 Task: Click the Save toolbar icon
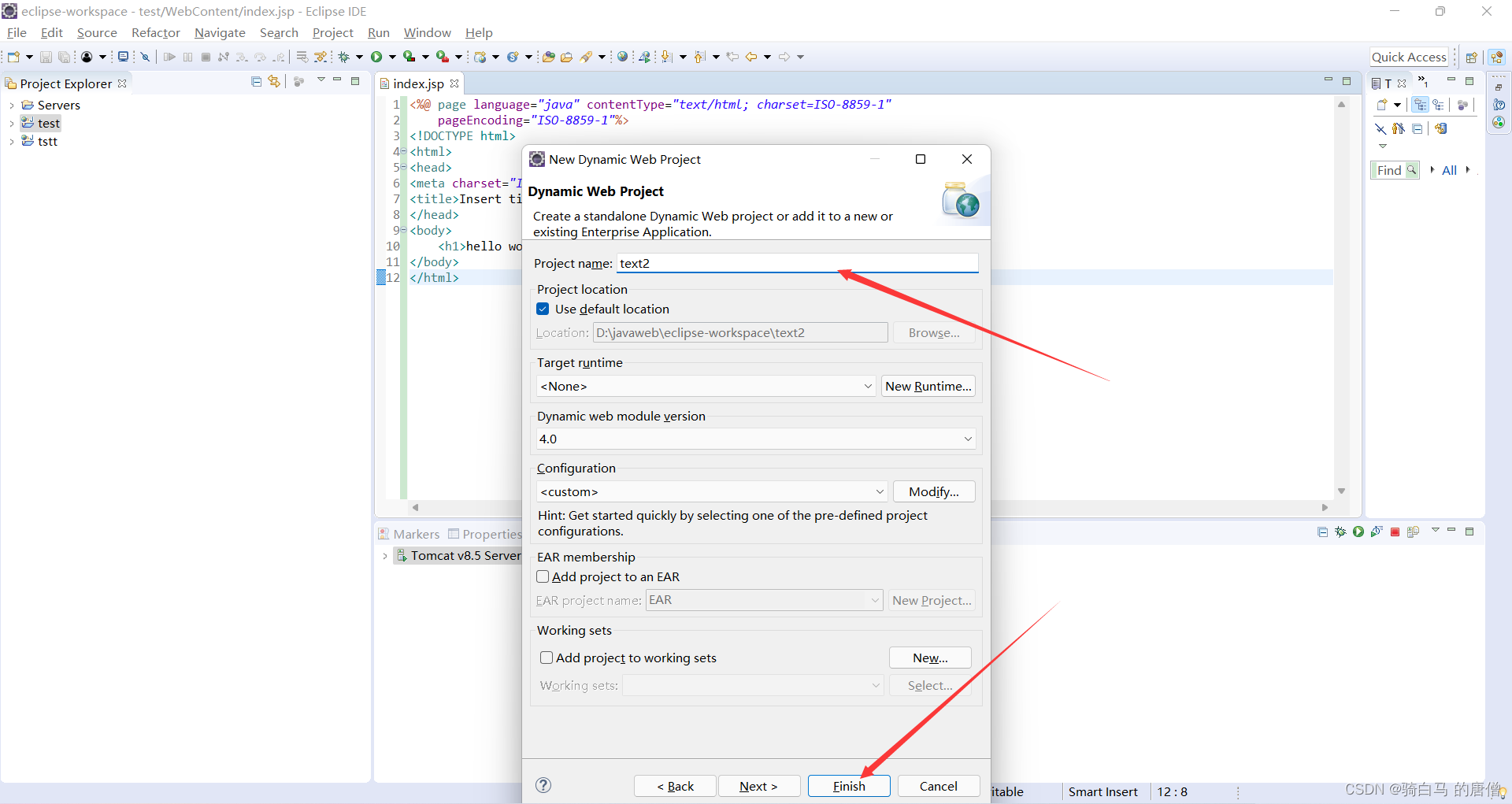pos(46,57)
